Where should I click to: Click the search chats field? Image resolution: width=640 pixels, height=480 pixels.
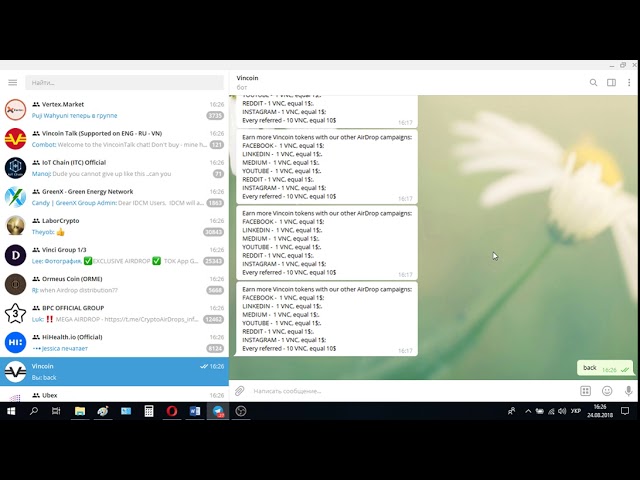point(124,82)
